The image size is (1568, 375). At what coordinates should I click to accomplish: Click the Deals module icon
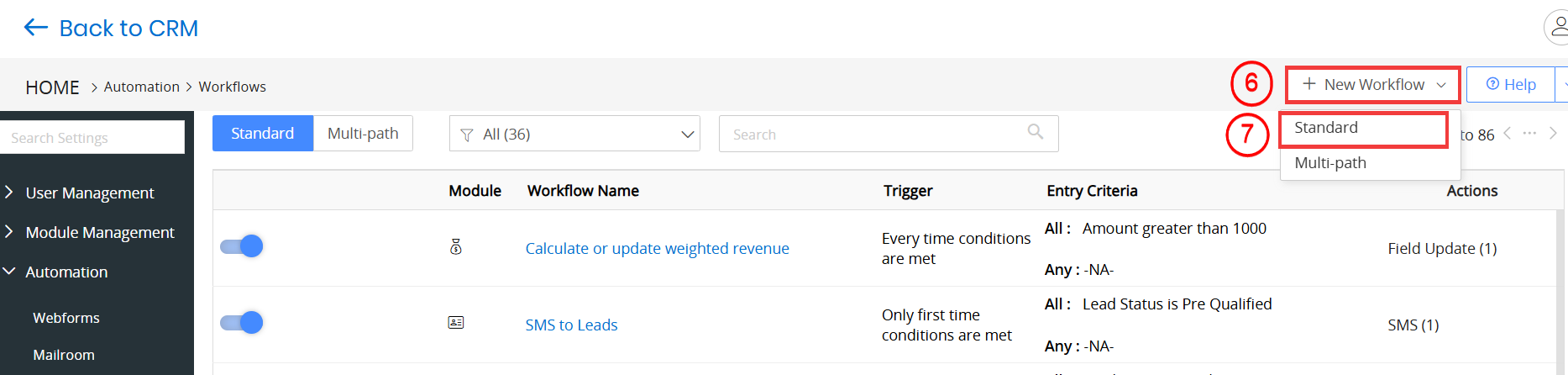point(456,247)
